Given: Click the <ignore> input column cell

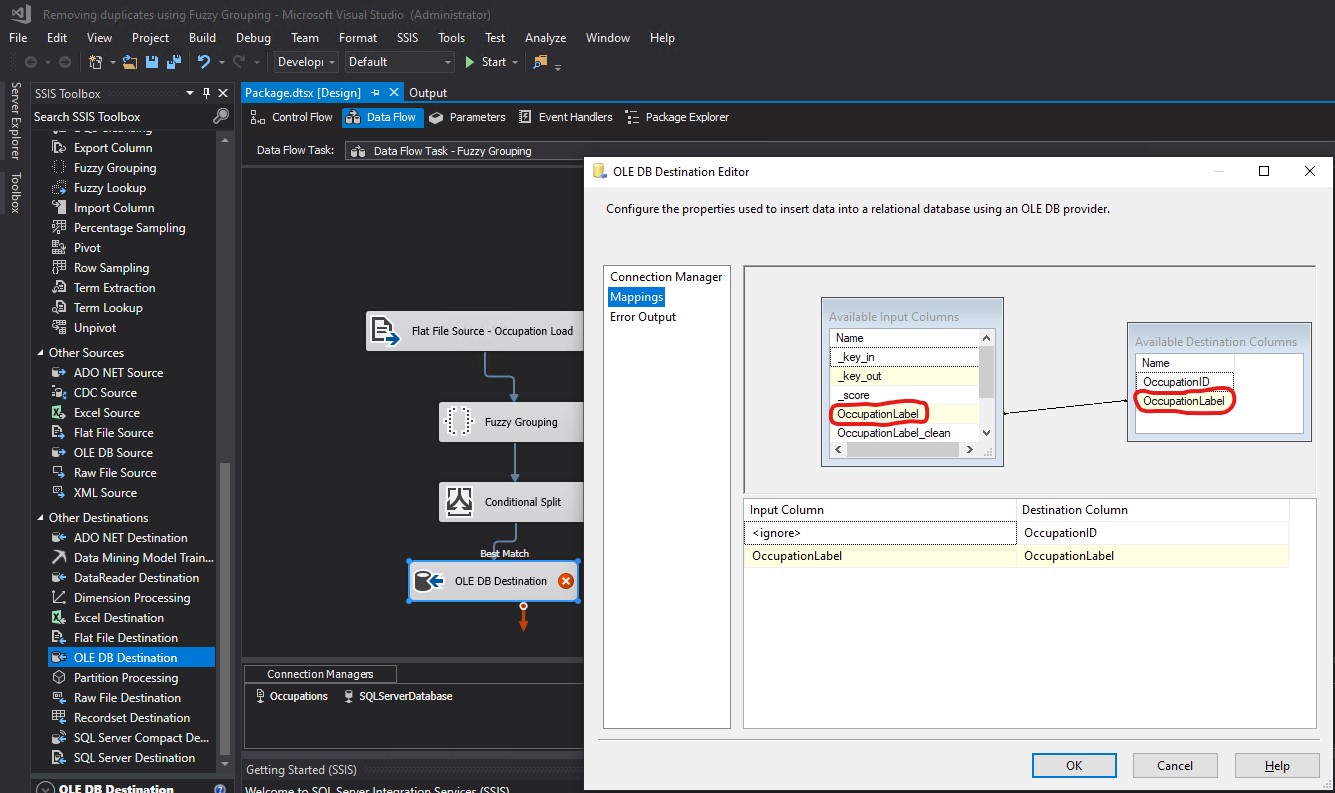Looking at the screenshot, I should pyautogui.click(x=881, y=533).
